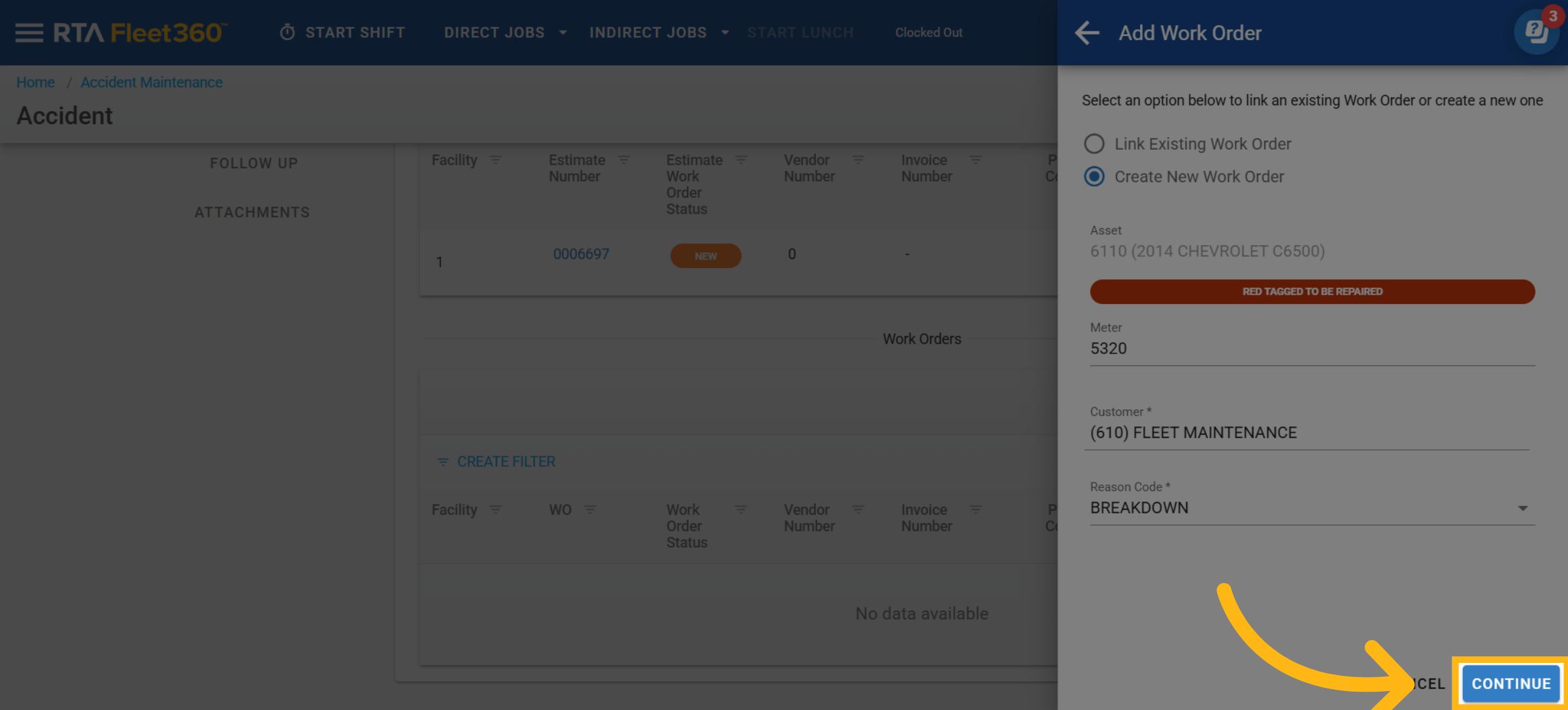Expand the Direct Jobs dropdown
This screenshot has height=710, width=1568.
(x=563, y=33)
